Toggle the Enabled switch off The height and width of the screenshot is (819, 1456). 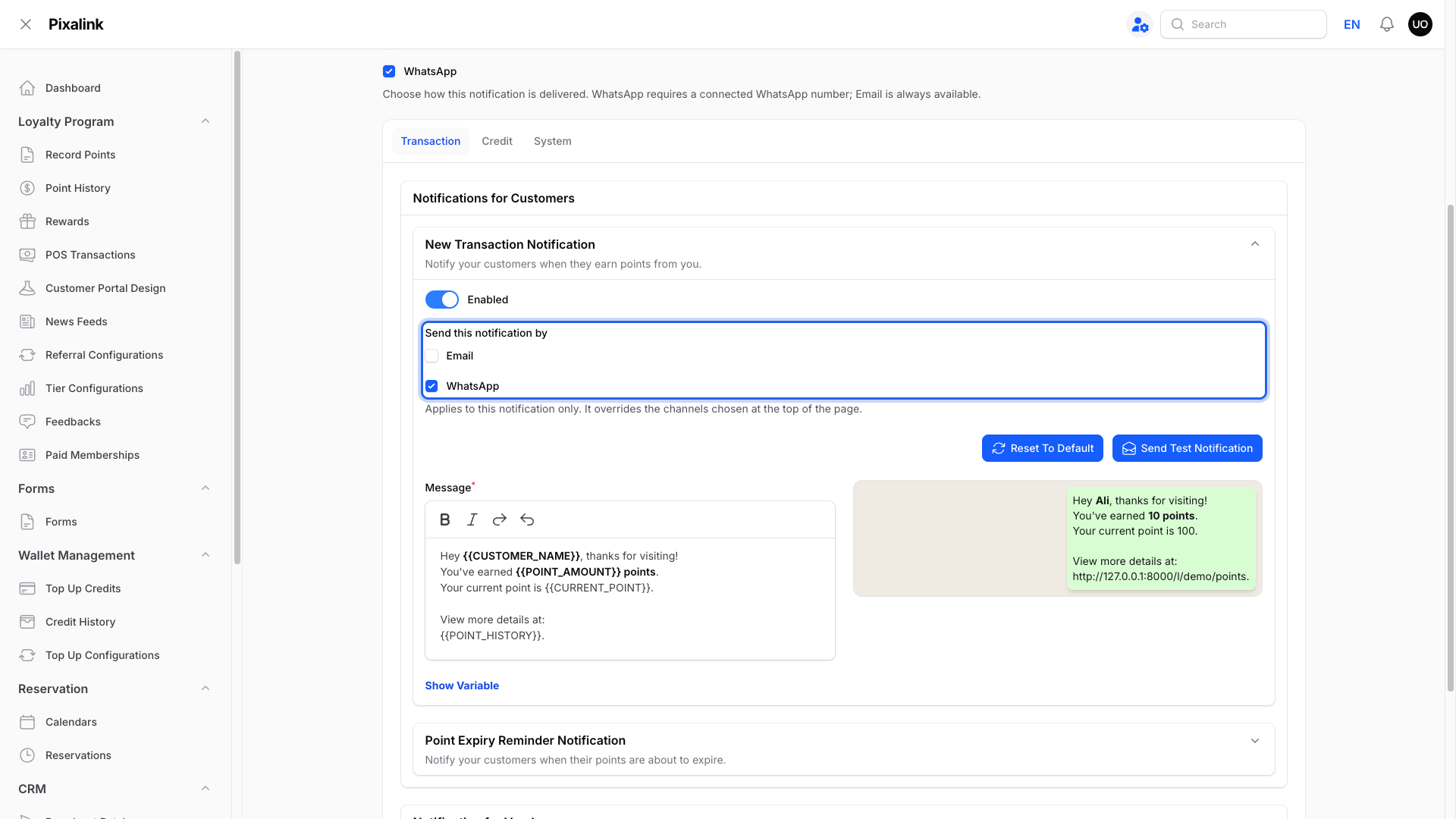(x=442, y=300)
